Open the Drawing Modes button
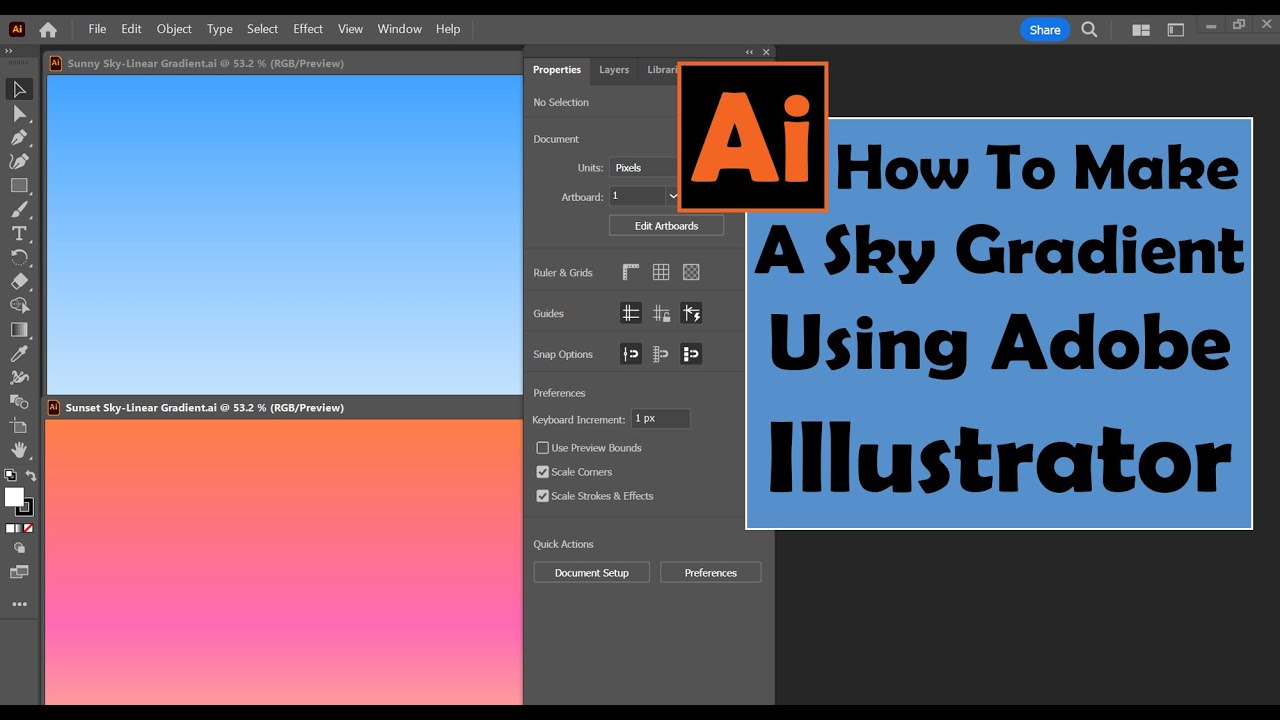This screenshot has height=720, width=1280. click(x=19, y=548)
